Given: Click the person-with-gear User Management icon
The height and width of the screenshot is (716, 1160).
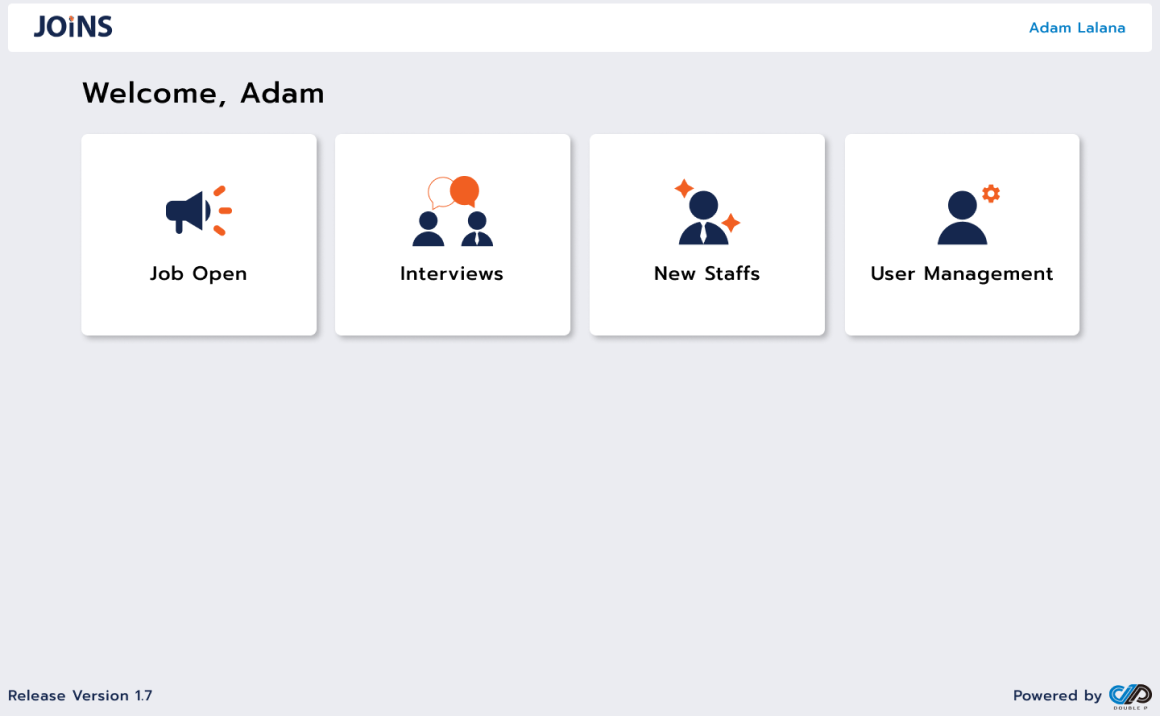Looking at the screenshot, I should pos(968,215).
